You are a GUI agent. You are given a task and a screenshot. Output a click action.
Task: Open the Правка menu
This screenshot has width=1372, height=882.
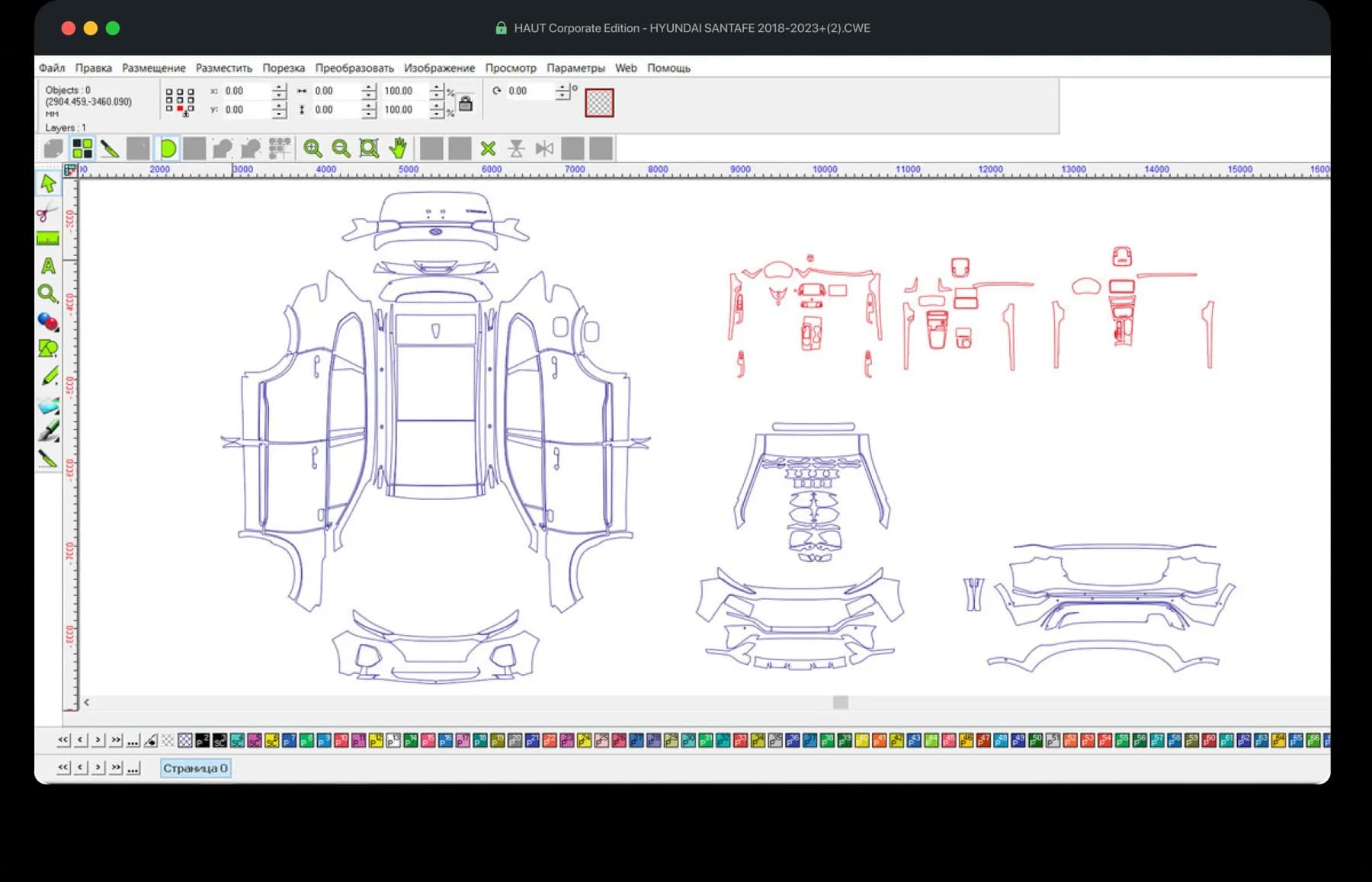(94, 68)
